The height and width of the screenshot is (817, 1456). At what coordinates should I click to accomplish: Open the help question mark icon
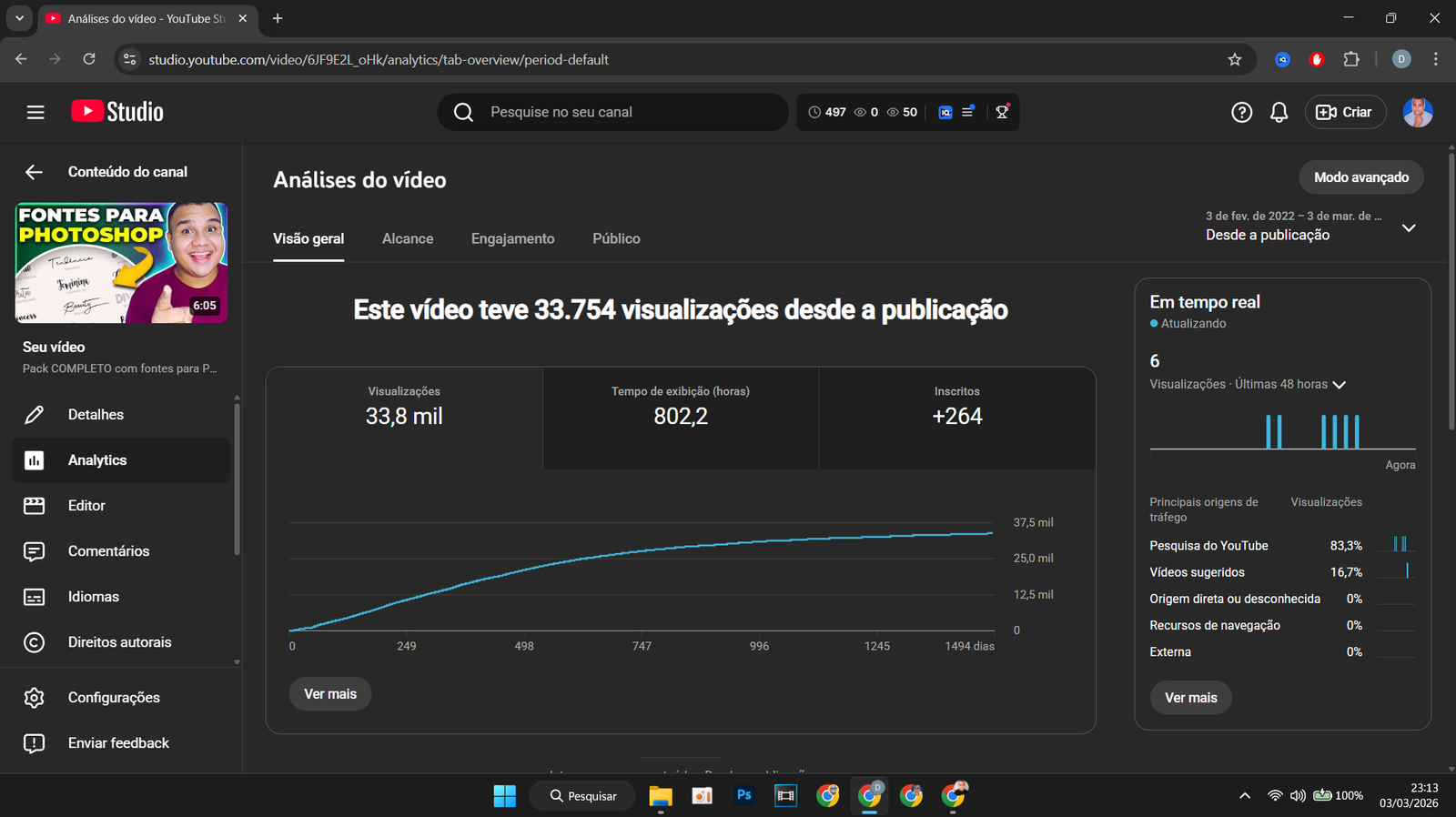coord(1241,112)
